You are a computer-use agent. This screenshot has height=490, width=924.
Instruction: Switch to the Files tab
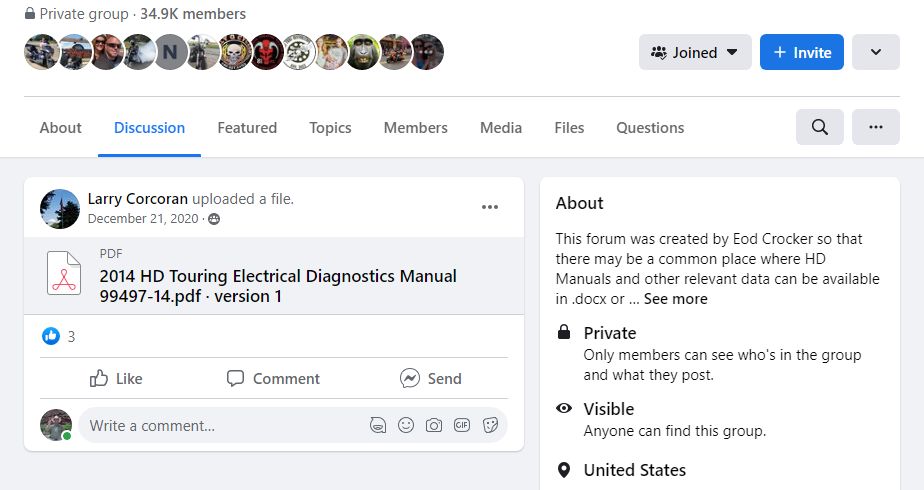569,128
